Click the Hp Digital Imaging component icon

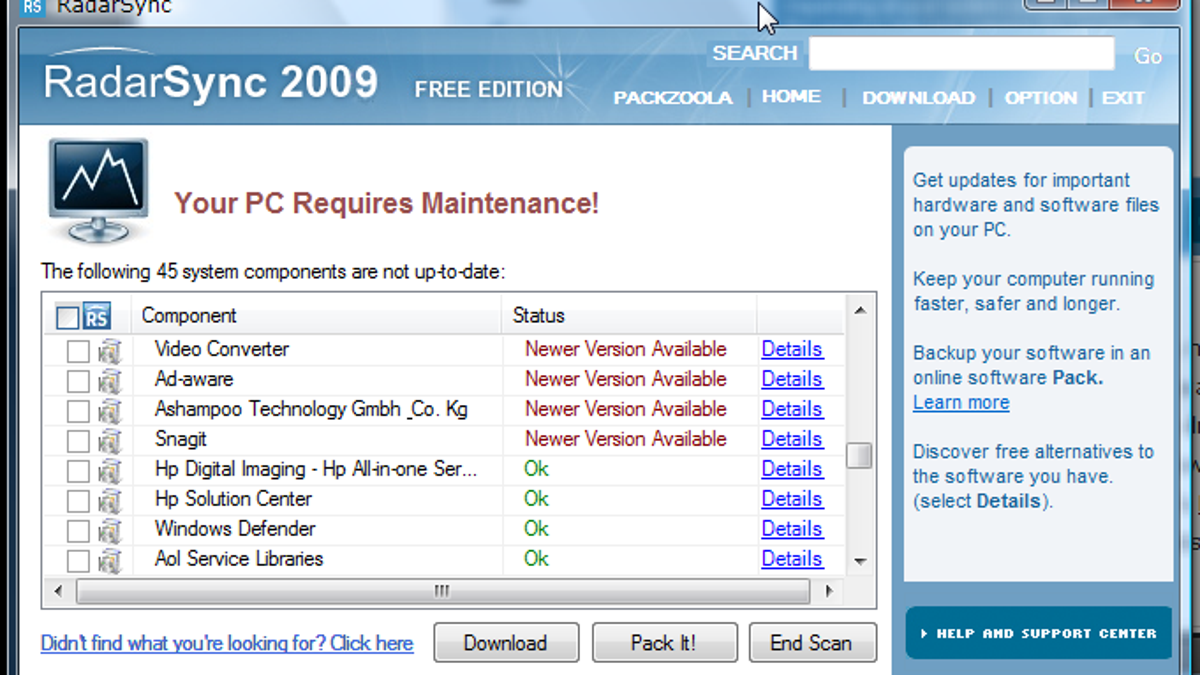point(109,471)
